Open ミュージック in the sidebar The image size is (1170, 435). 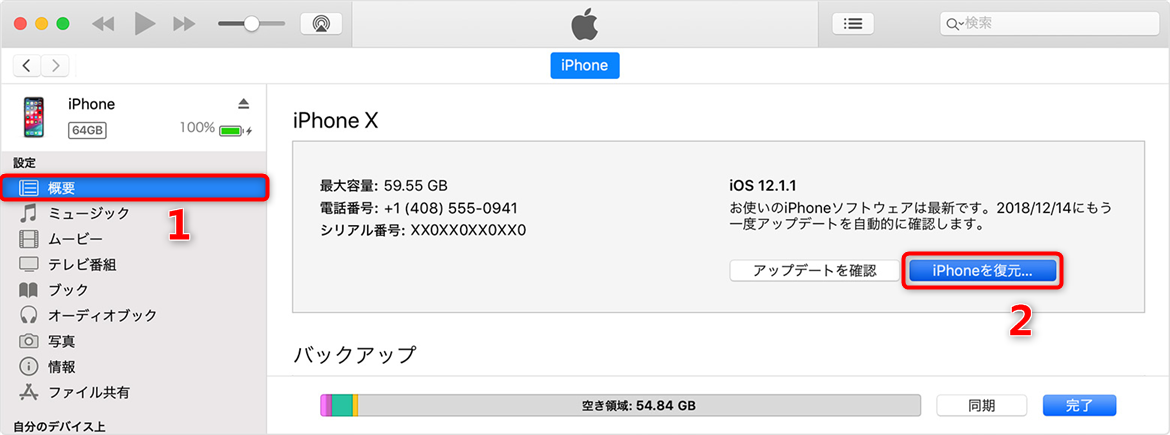click(x=88, y=213)
